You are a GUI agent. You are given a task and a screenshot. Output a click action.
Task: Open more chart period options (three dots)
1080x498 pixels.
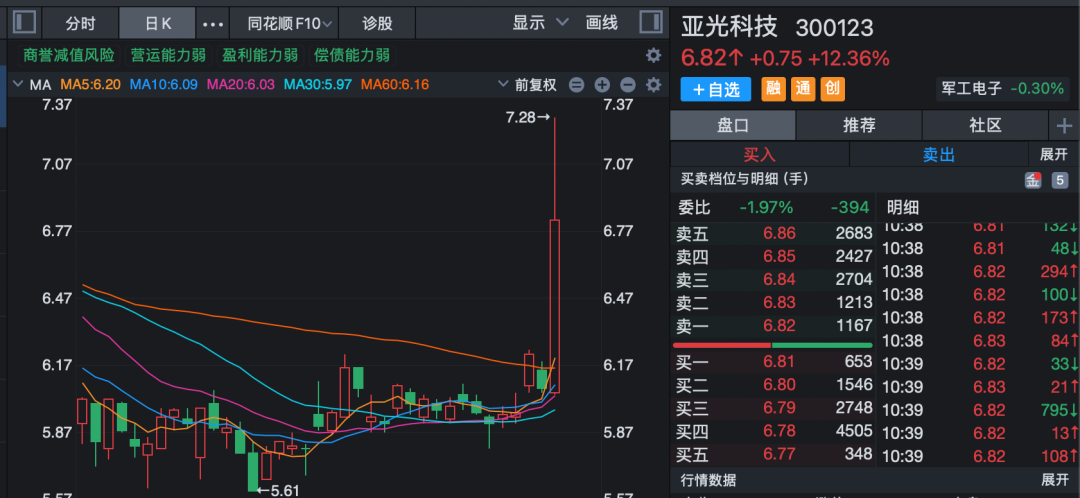tap(213, 23)
